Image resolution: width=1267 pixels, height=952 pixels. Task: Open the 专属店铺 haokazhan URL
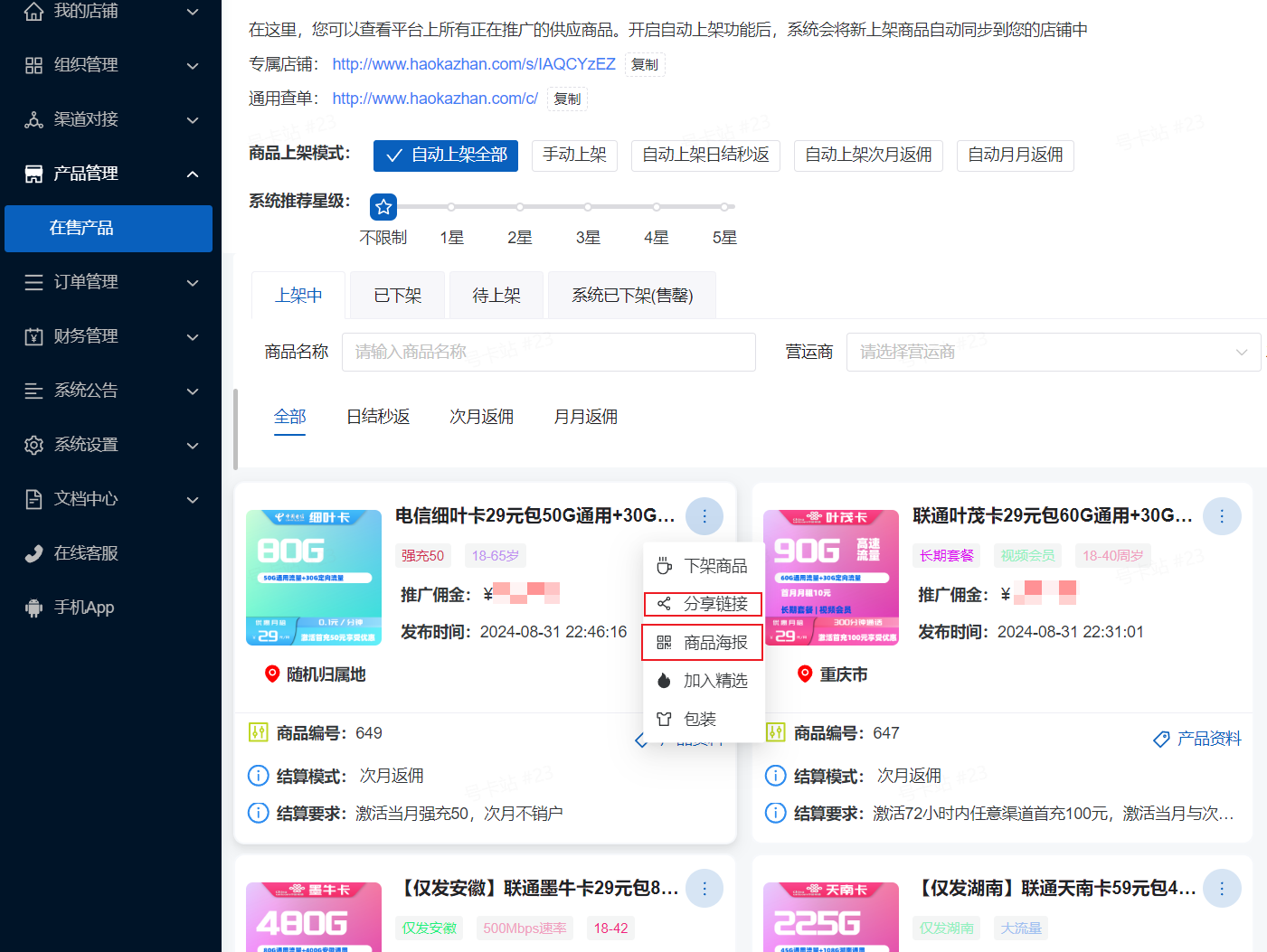(x=474, y=64)
